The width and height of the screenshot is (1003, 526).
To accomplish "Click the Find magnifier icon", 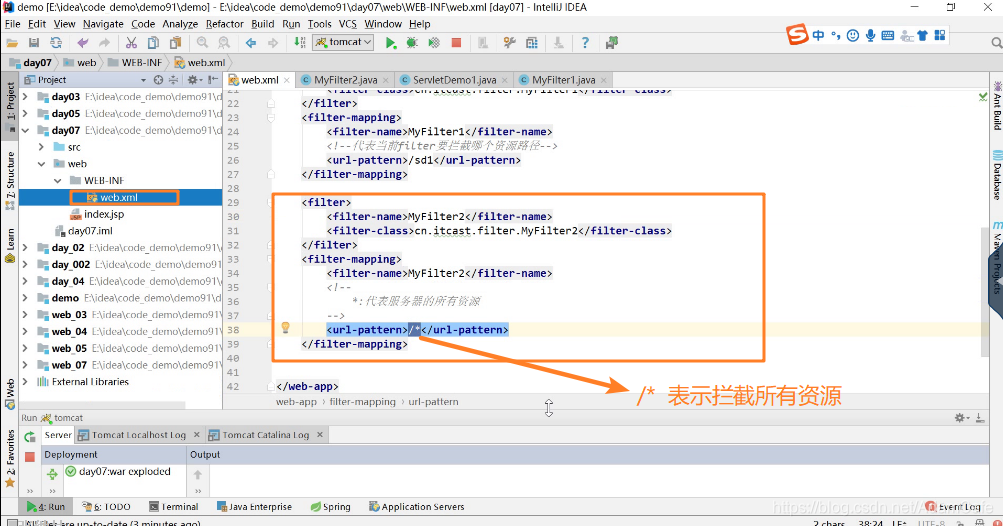I will (x=202, y=43).
